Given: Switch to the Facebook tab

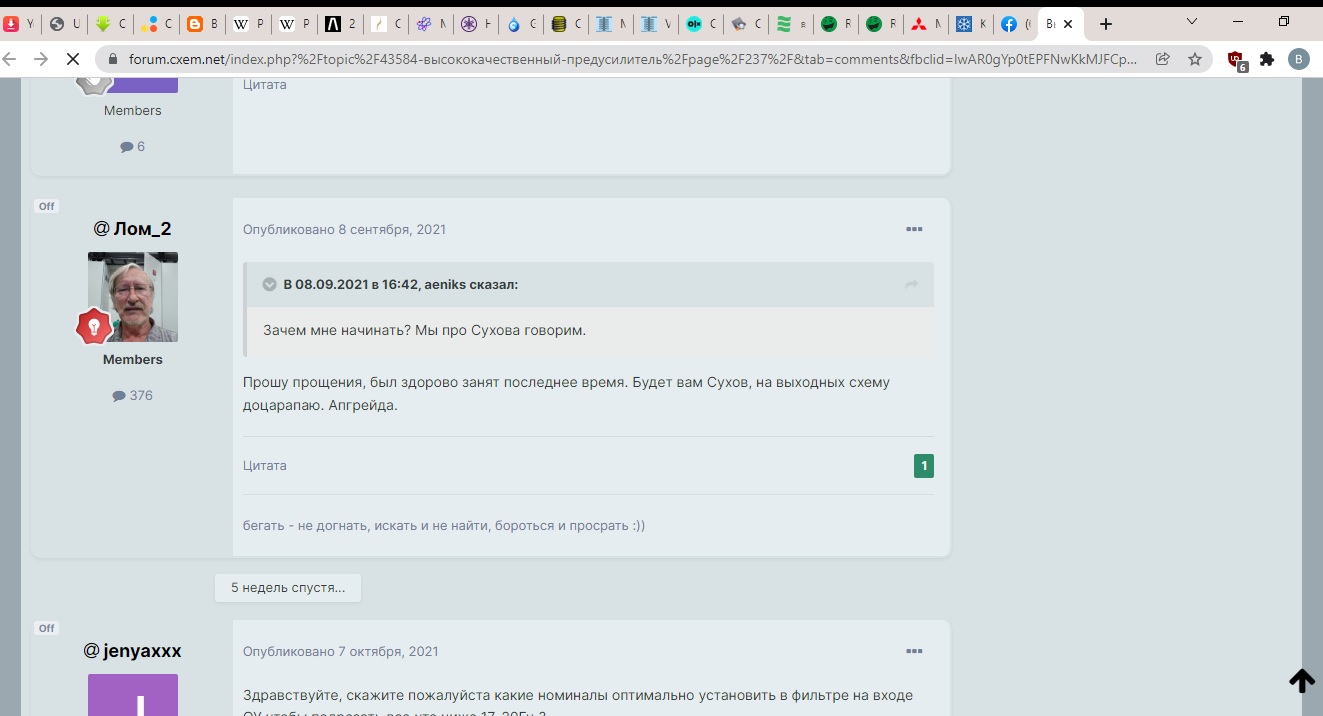Looking at the screenshot, I should point(1010,23).
